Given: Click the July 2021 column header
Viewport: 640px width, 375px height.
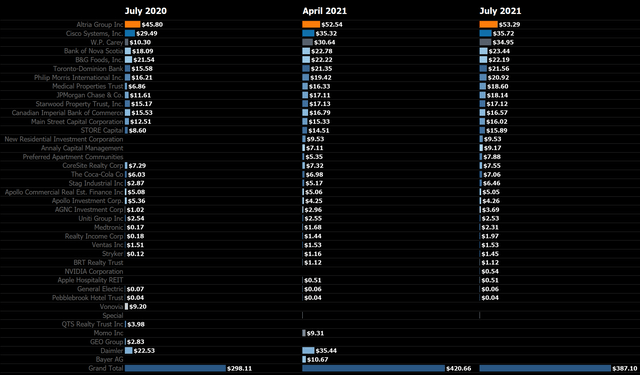Looking at the screenshot, I should click(x=500, y=11).
